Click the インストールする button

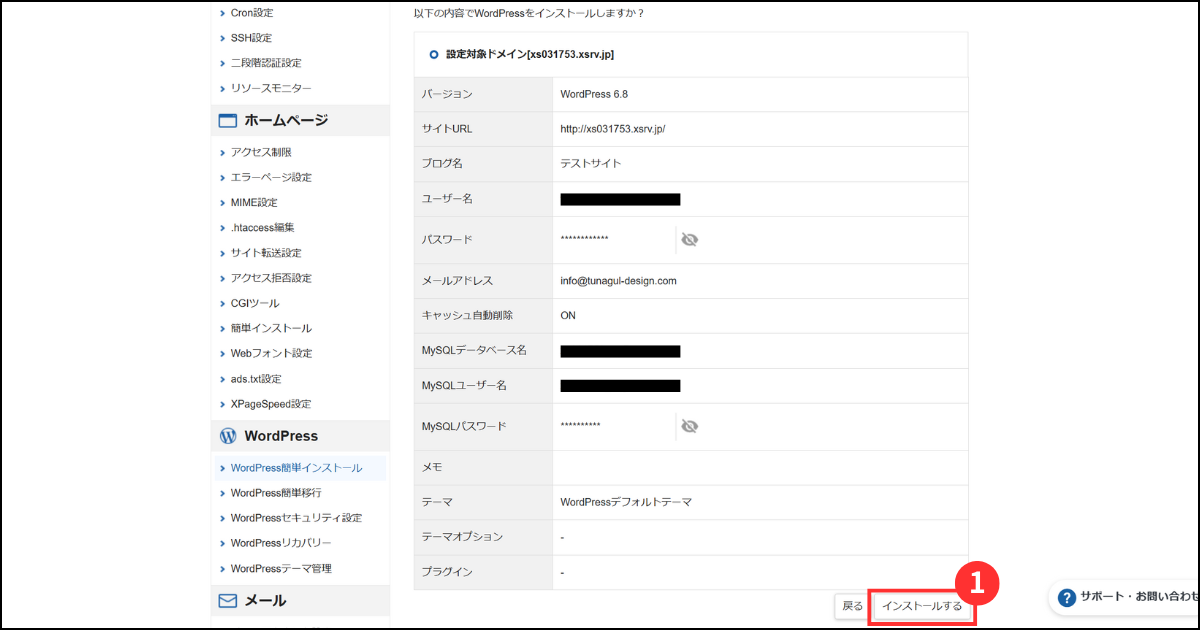[x=922, y=606]
